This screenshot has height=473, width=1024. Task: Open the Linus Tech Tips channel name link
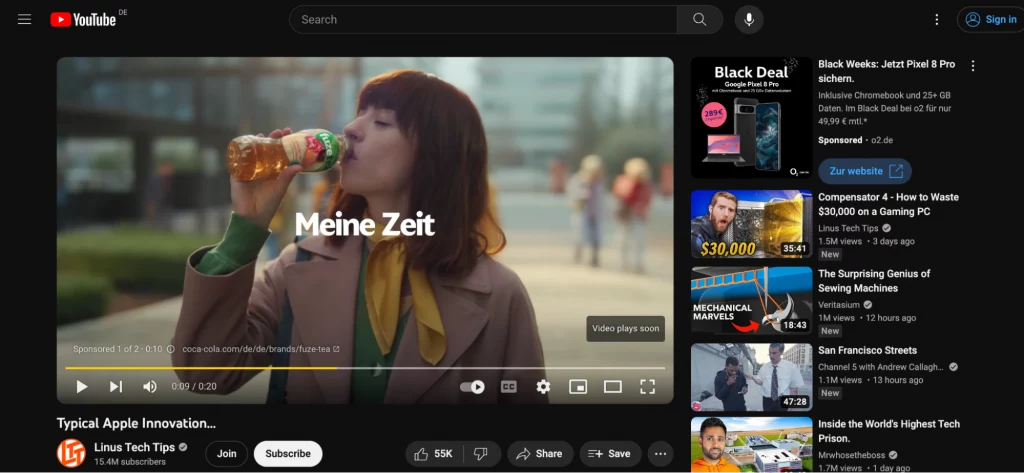coord(135,448)
